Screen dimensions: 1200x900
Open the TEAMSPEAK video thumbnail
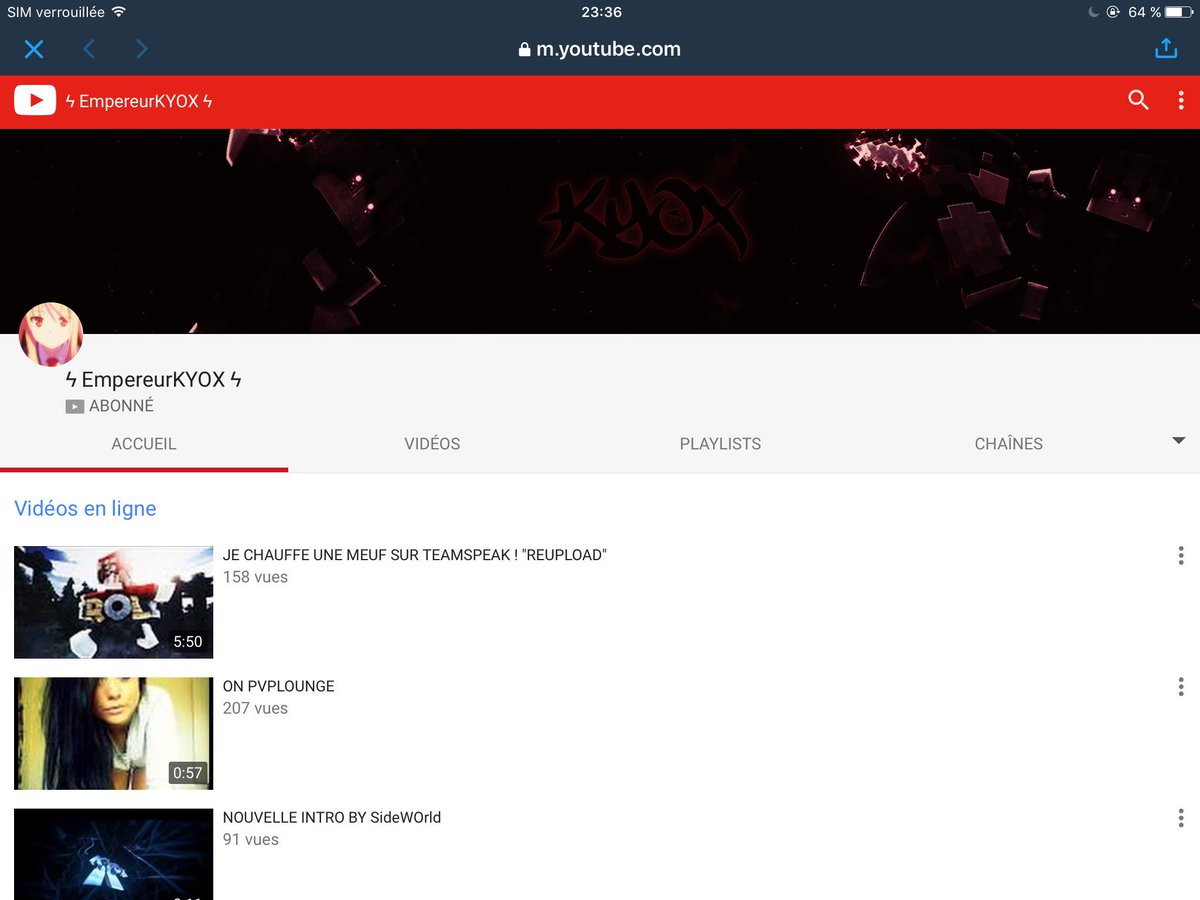(114, 602)
